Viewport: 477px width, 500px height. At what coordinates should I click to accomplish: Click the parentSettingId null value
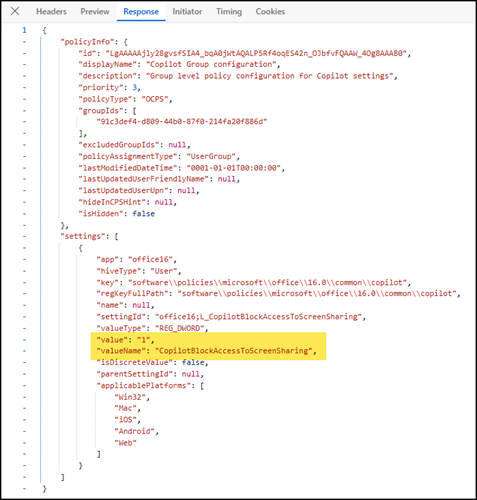click(x=191, y=374)
